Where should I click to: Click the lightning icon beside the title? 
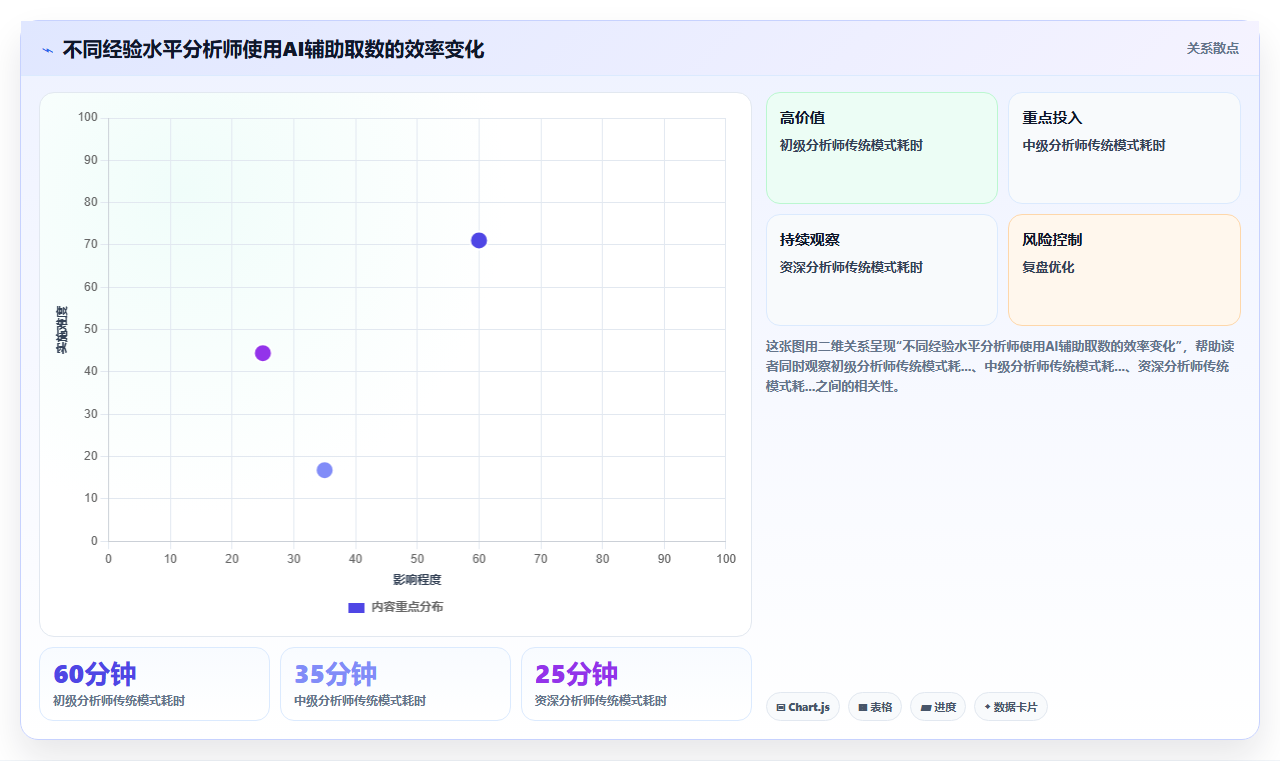pos(48,50)
